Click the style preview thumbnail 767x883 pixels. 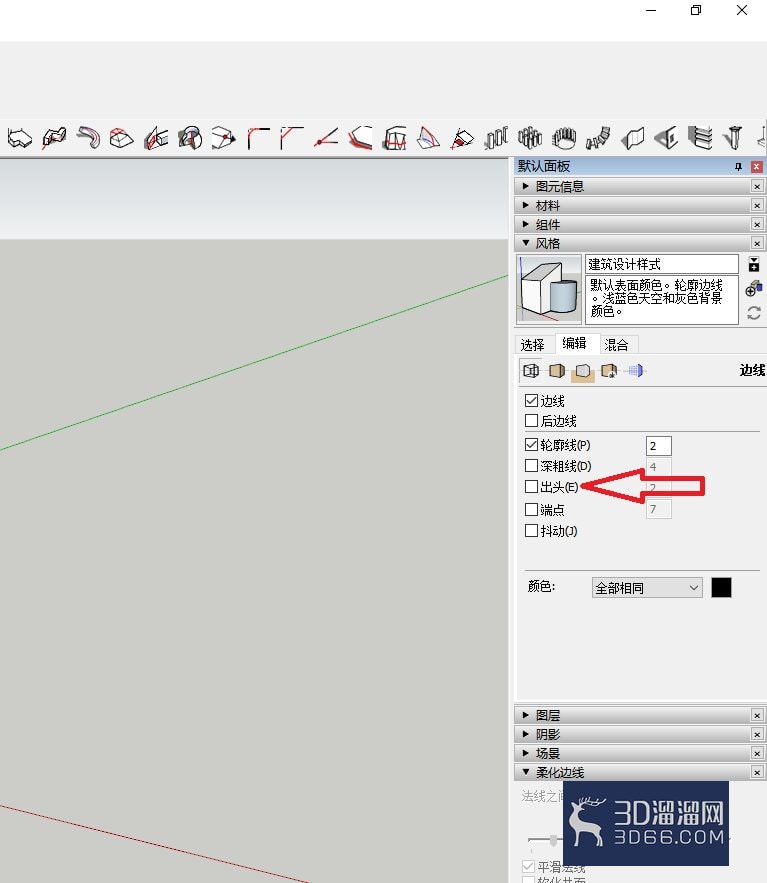[549, 289]
